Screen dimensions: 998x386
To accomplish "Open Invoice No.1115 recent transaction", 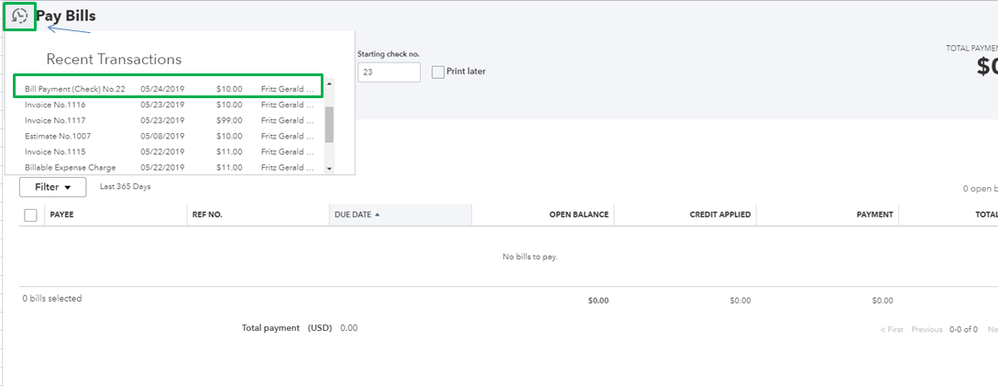I will 169,152.
